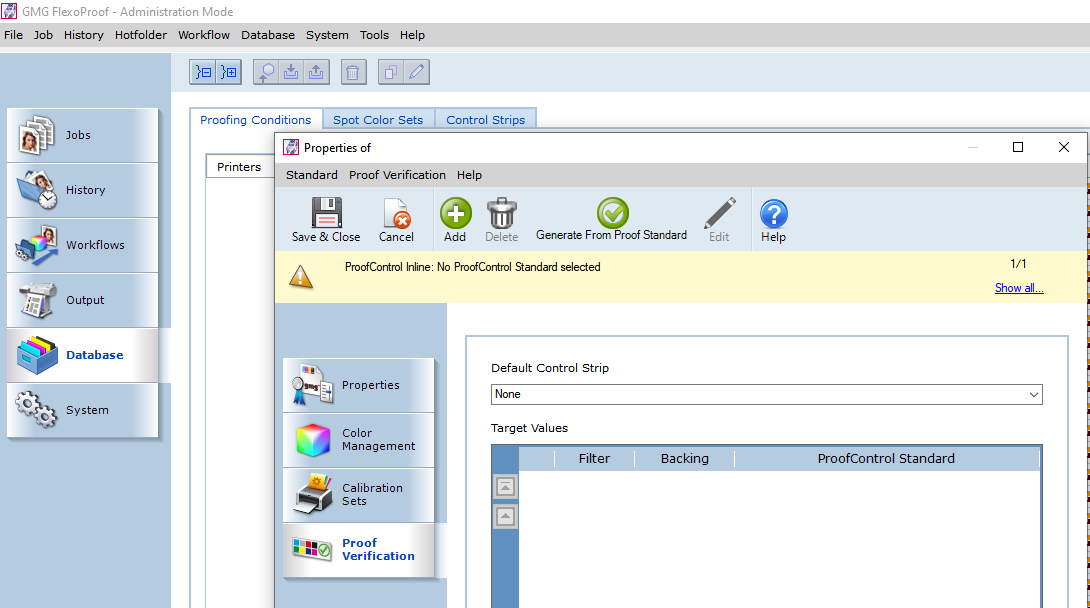Click the Cancel icon in Properties toolbar
The width and height of the screenshot is (1090, 608).
click(x=396, y=220)
